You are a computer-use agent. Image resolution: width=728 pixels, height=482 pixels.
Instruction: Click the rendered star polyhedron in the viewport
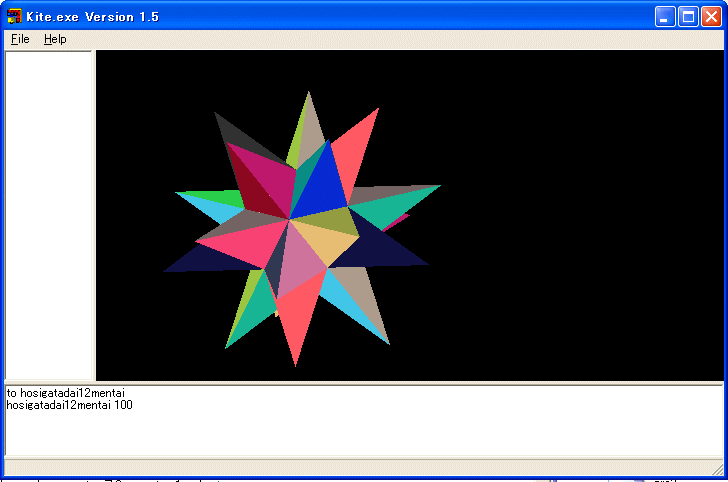301,228
